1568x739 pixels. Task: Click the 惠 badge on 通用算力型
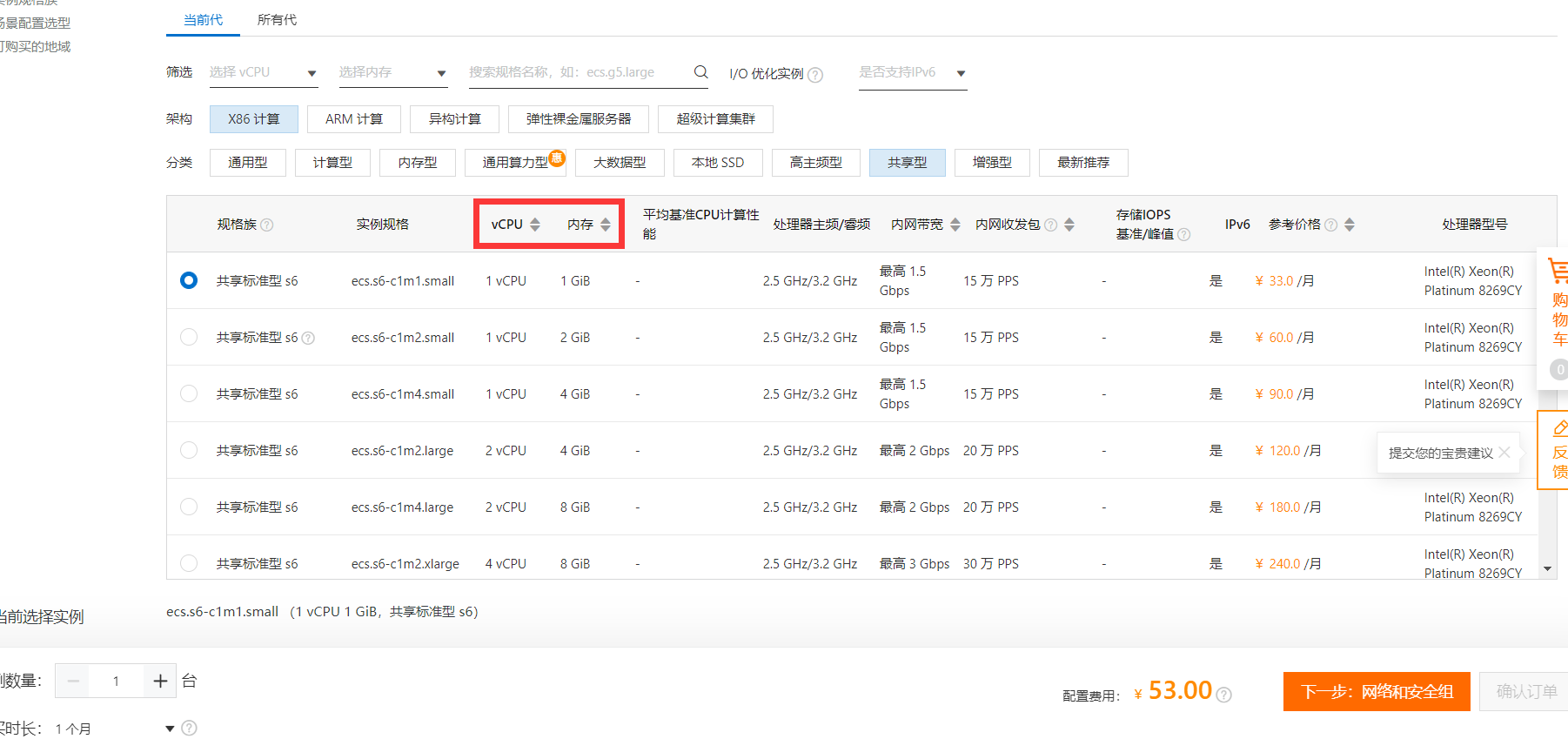[x=557, y=158]
